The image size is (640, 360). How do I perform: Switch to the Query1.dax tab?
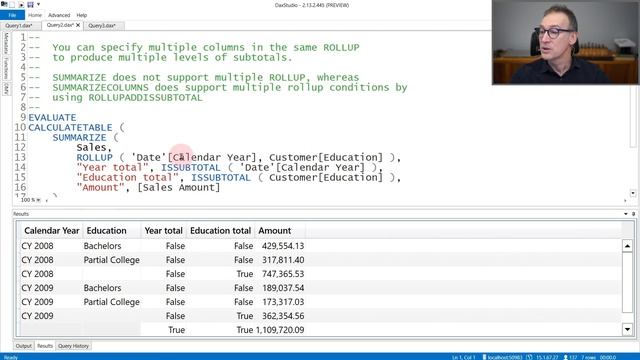19,25
